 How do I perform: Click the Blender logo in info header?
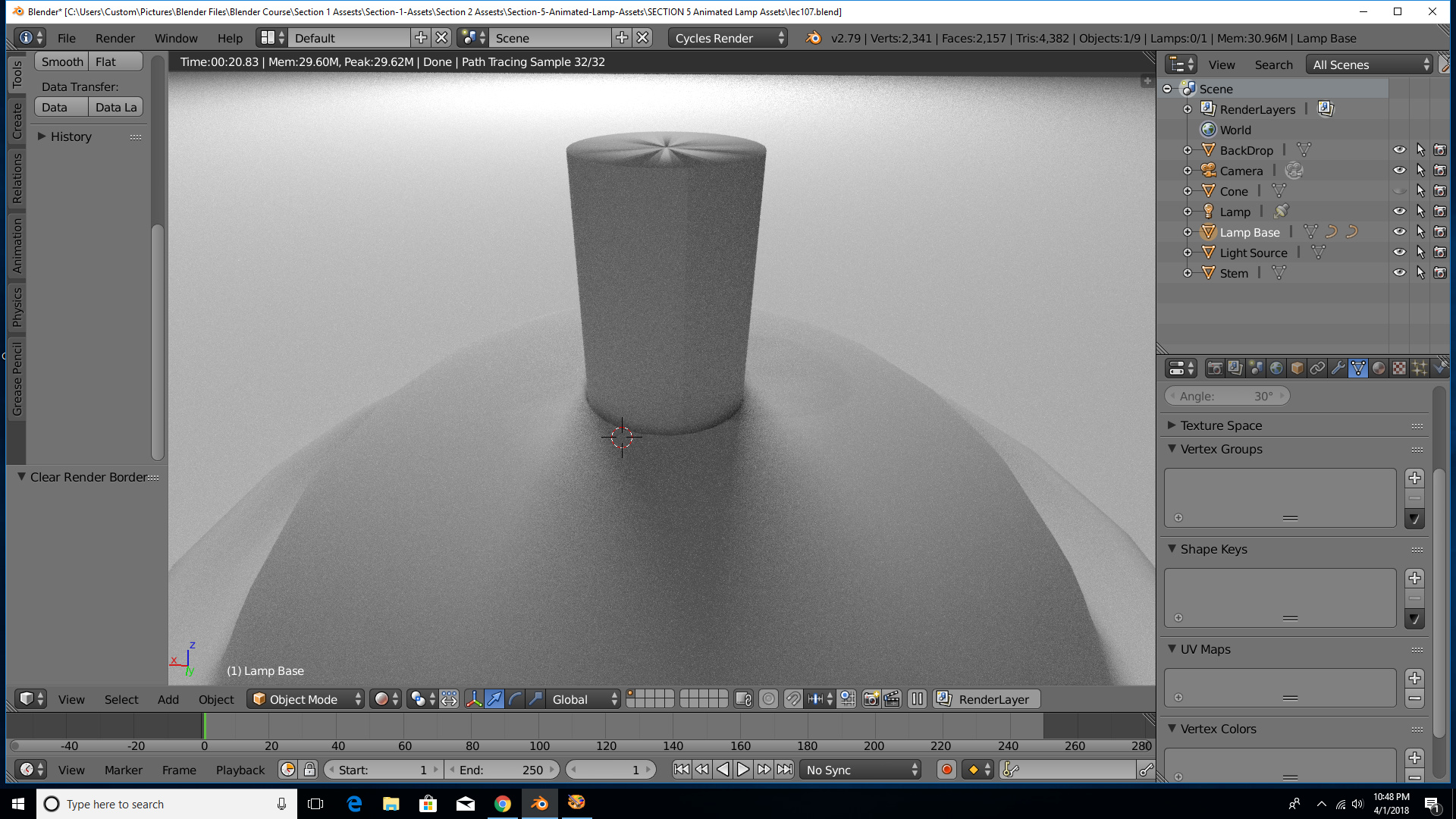click(813, 38)
